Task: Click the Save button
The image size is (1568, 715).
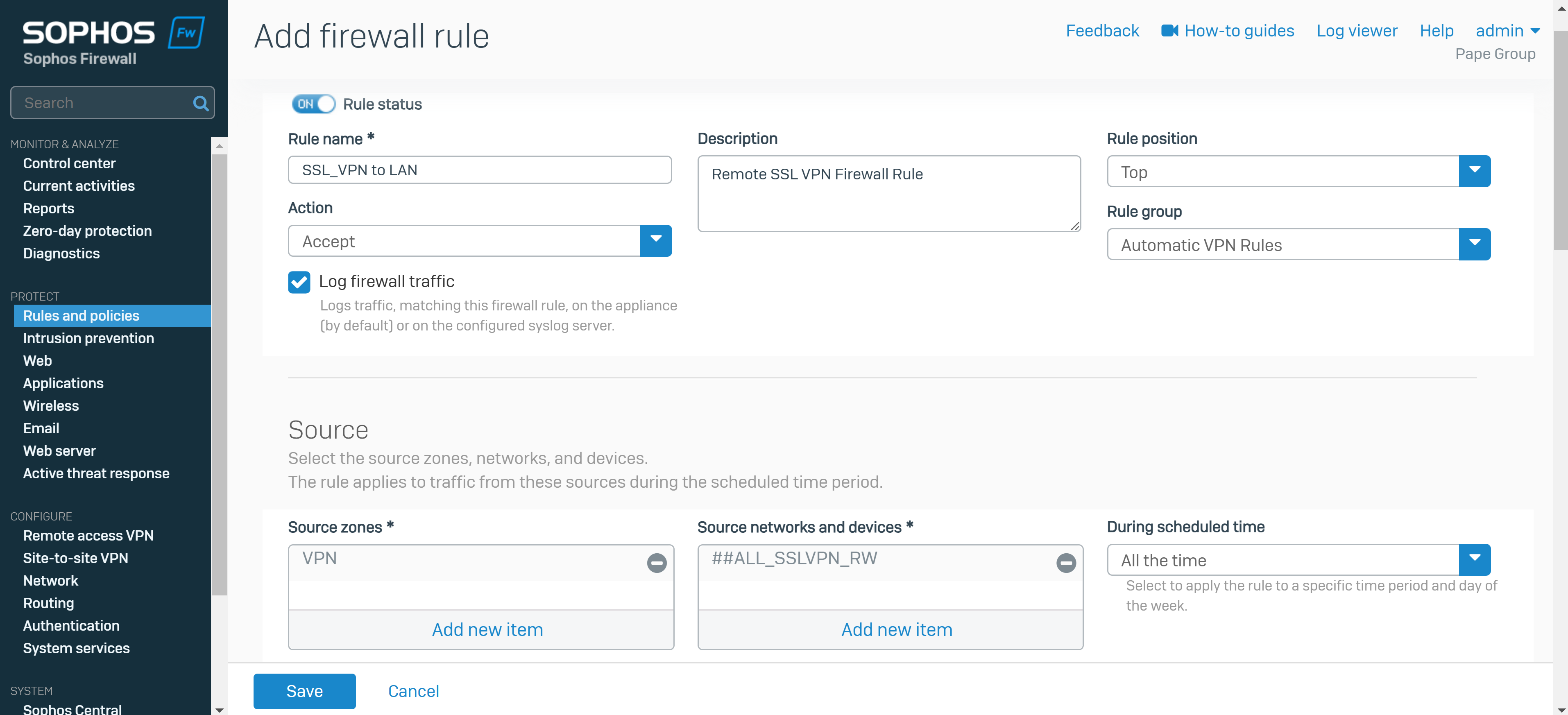Action: 304,691
